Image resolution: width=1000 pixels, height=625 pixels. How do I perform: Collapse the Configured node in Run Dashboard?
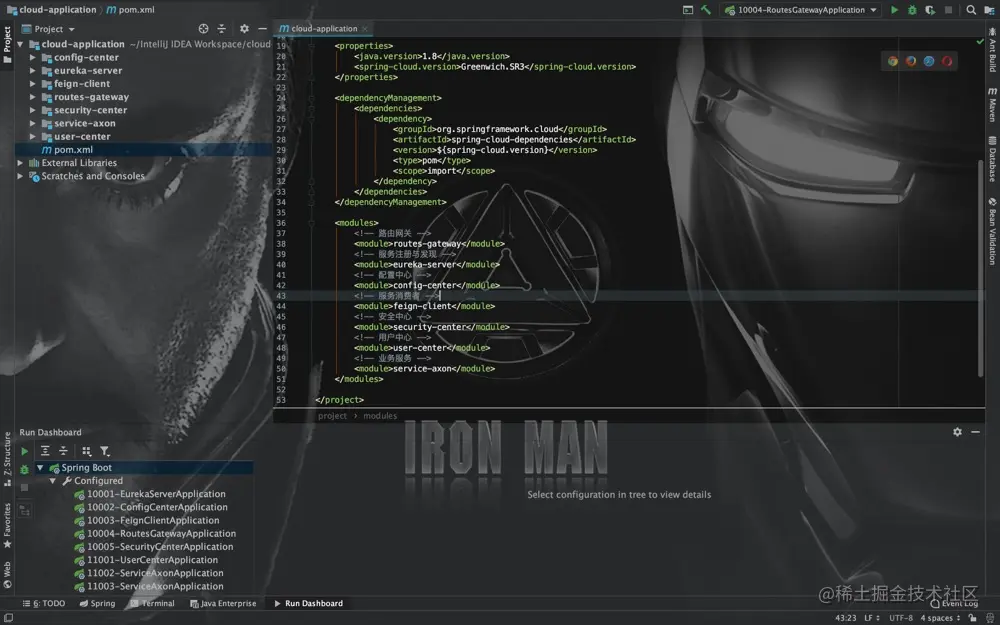pyautogui.click(x=52, y=481)
